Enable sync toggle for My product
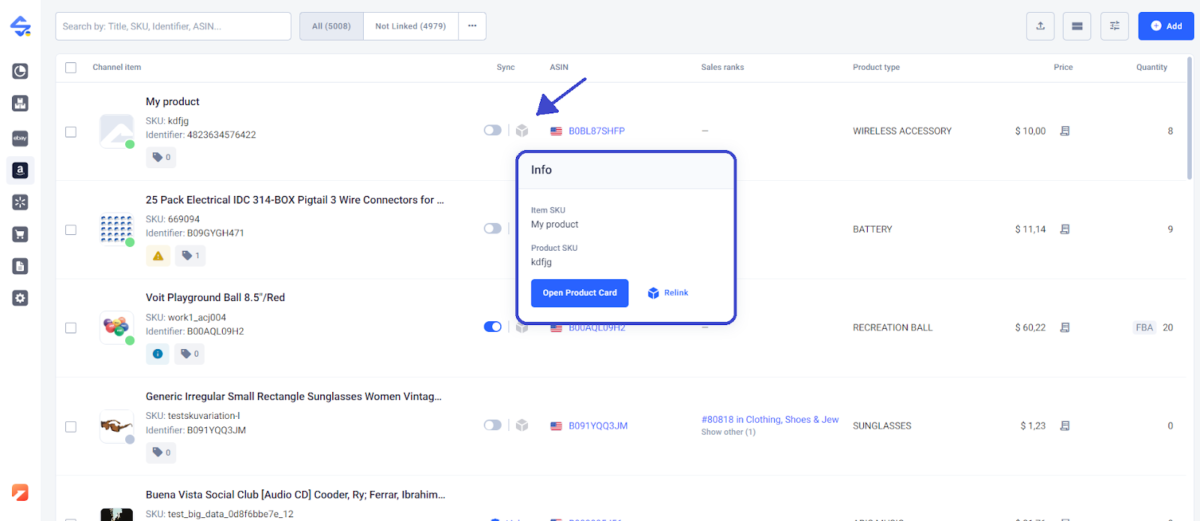 pos(492,131)
